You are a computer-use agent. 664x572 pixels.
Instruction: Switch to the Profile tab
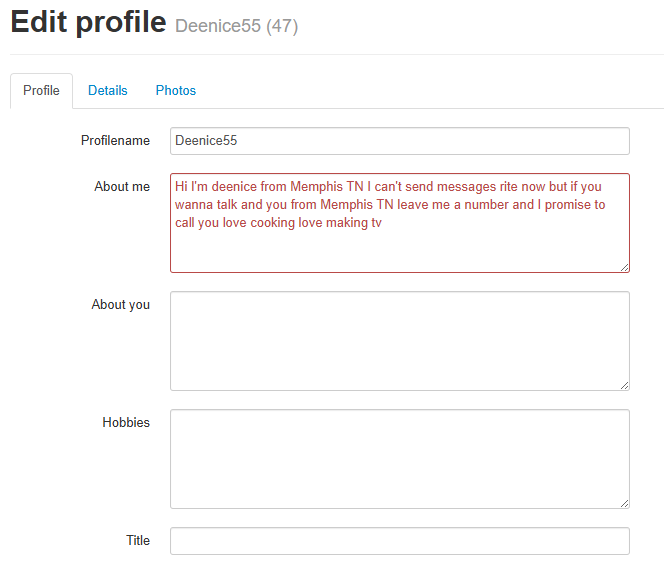coord(41,90)
